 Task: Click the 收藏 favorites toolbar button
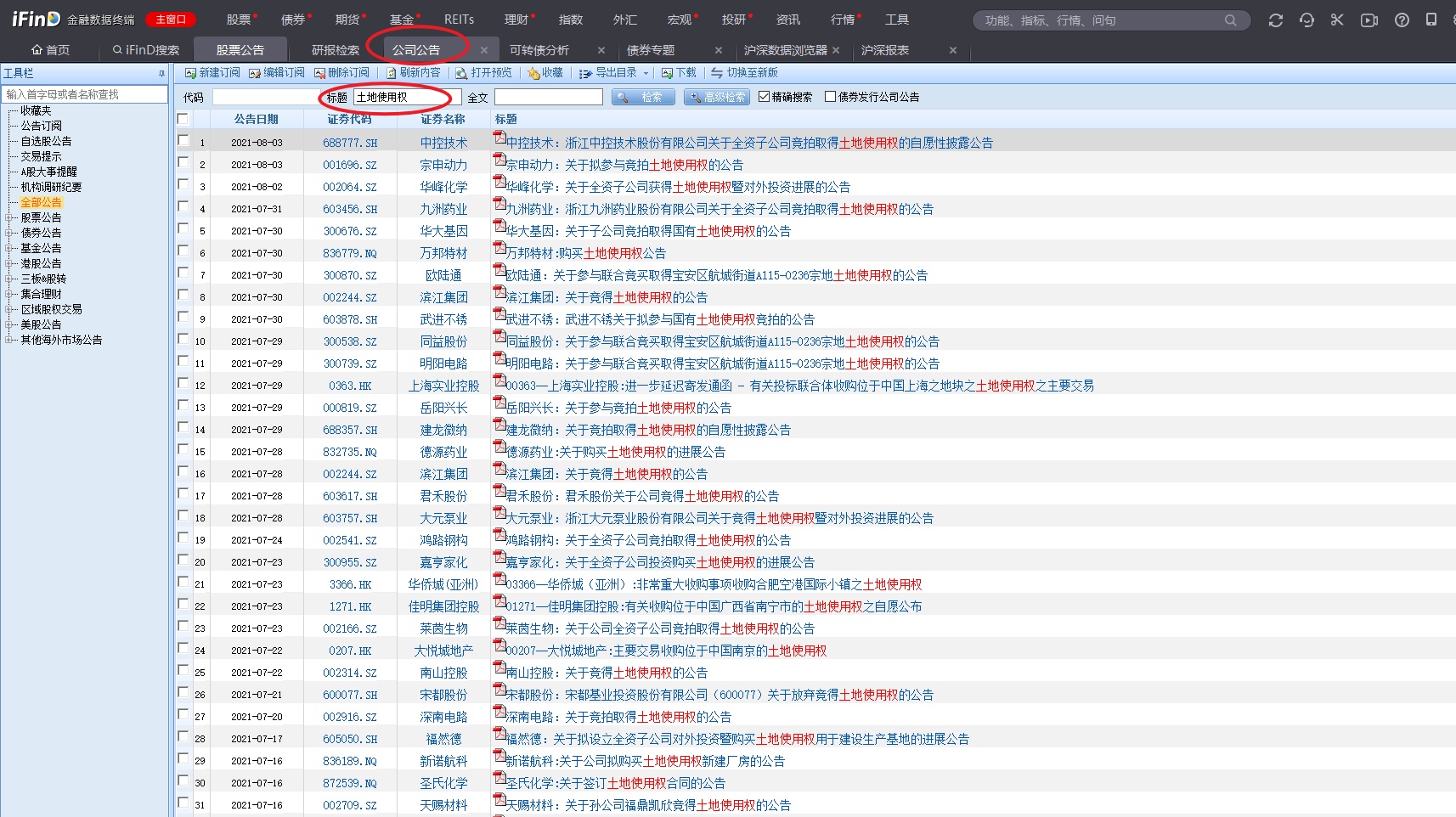pos(545,73)
